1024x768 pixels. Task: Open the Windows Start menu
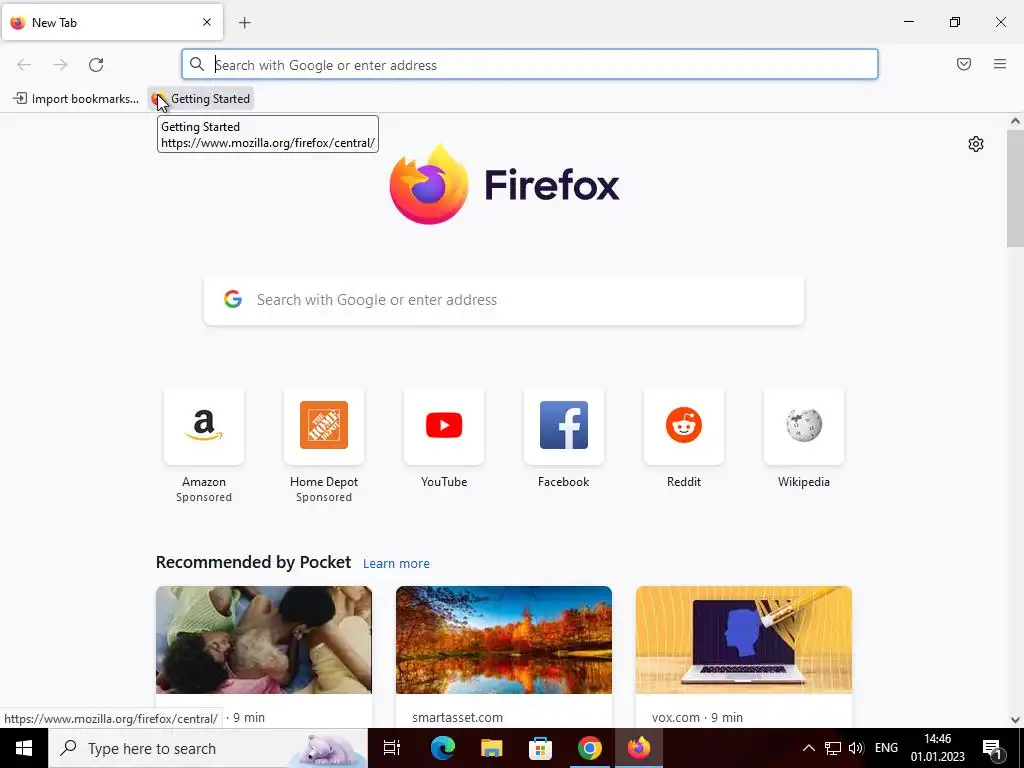pyautogui.click(x=24, y=748)
